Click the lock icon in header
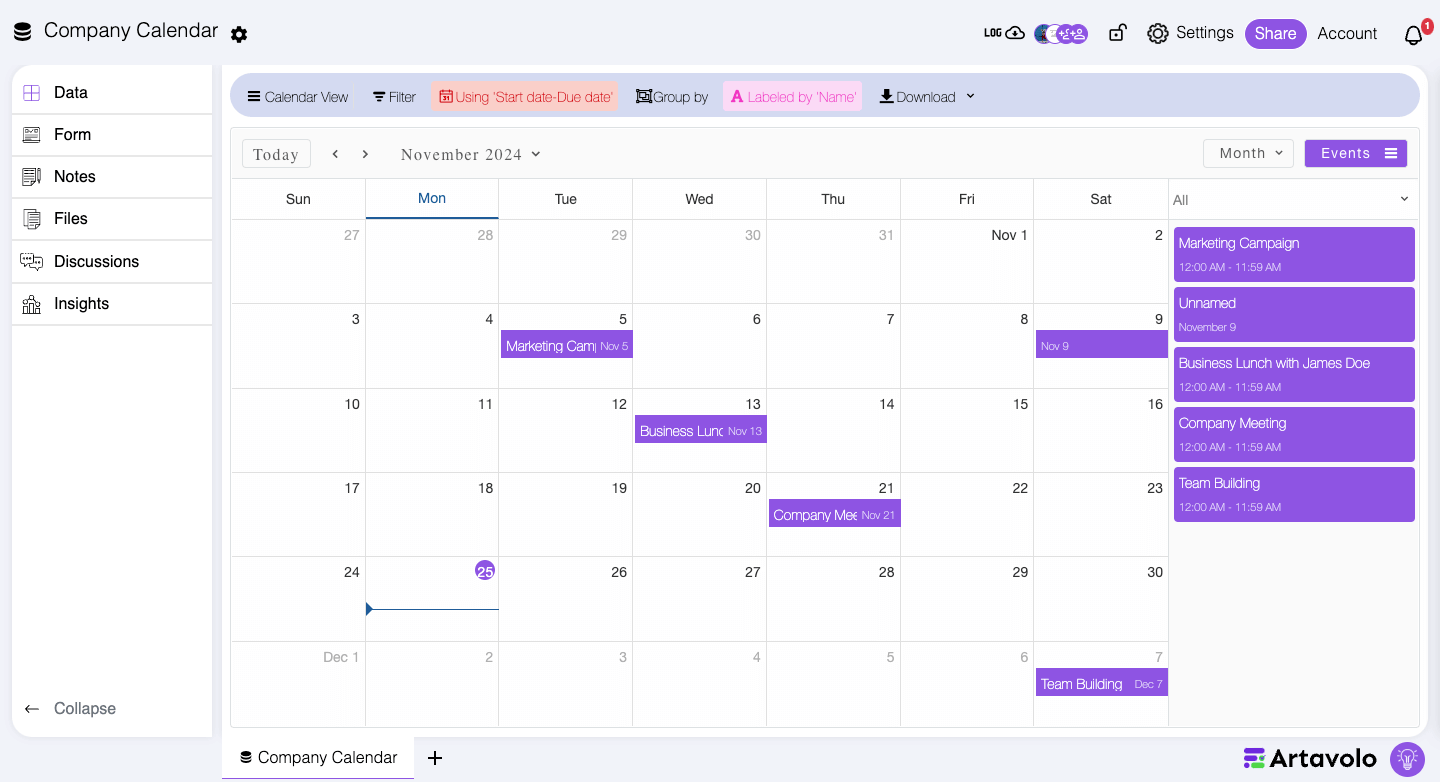Viewport: 1440px width, 782px height. tap(1117, 33)
